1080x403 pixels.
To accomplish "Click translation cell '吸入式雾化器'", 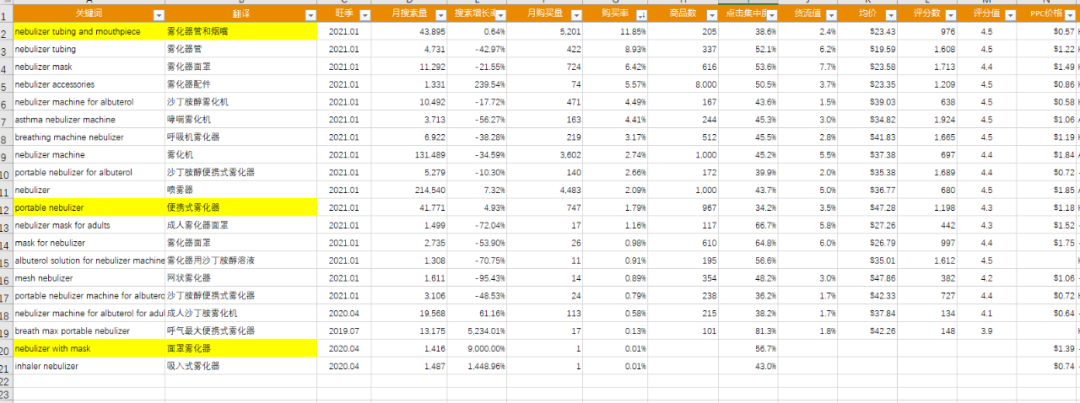I will [x=241, y=366].
